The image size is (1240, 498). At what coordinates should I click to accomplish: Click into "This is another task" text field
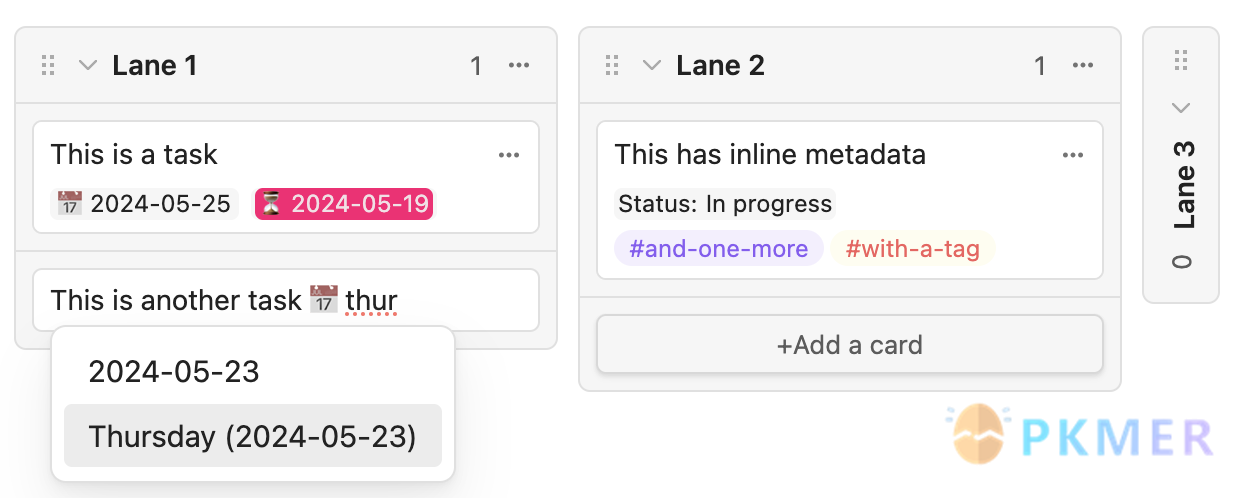point(286,300)
